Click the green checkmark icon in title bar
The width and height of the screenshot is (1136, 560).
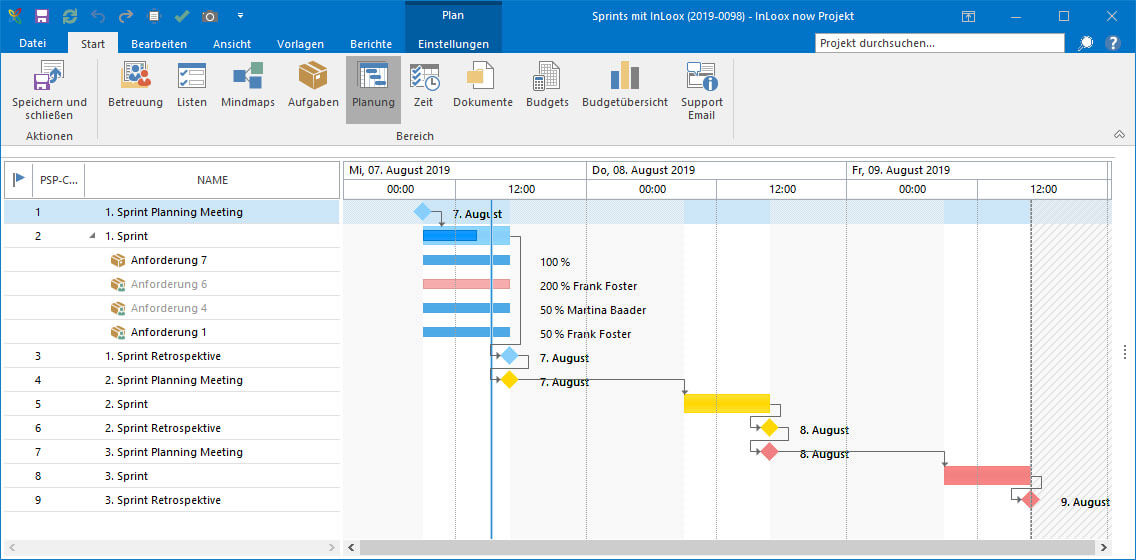(x=182, y=16)
